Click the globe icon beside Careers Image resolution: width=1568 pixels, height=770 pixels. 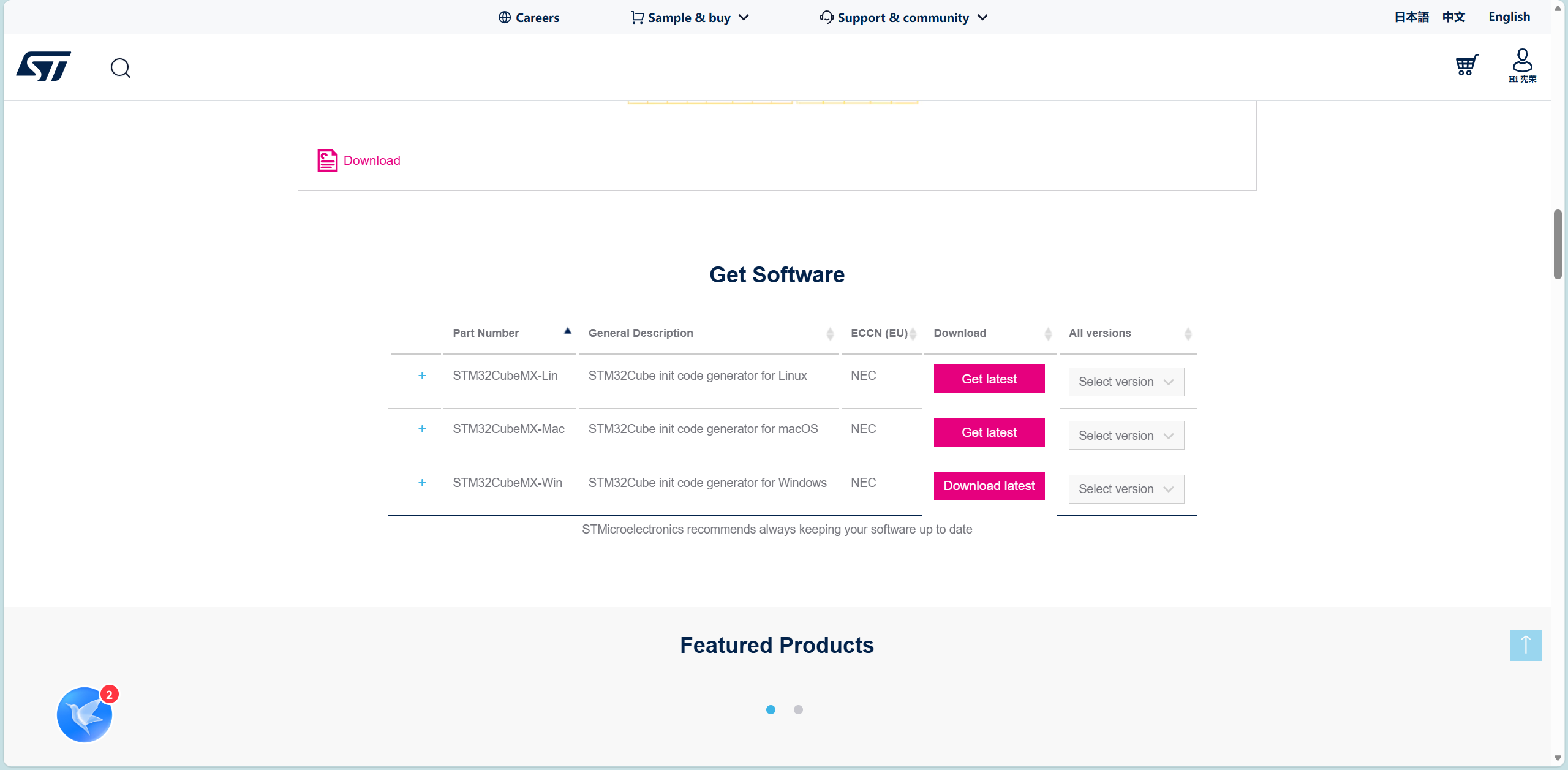505,17
